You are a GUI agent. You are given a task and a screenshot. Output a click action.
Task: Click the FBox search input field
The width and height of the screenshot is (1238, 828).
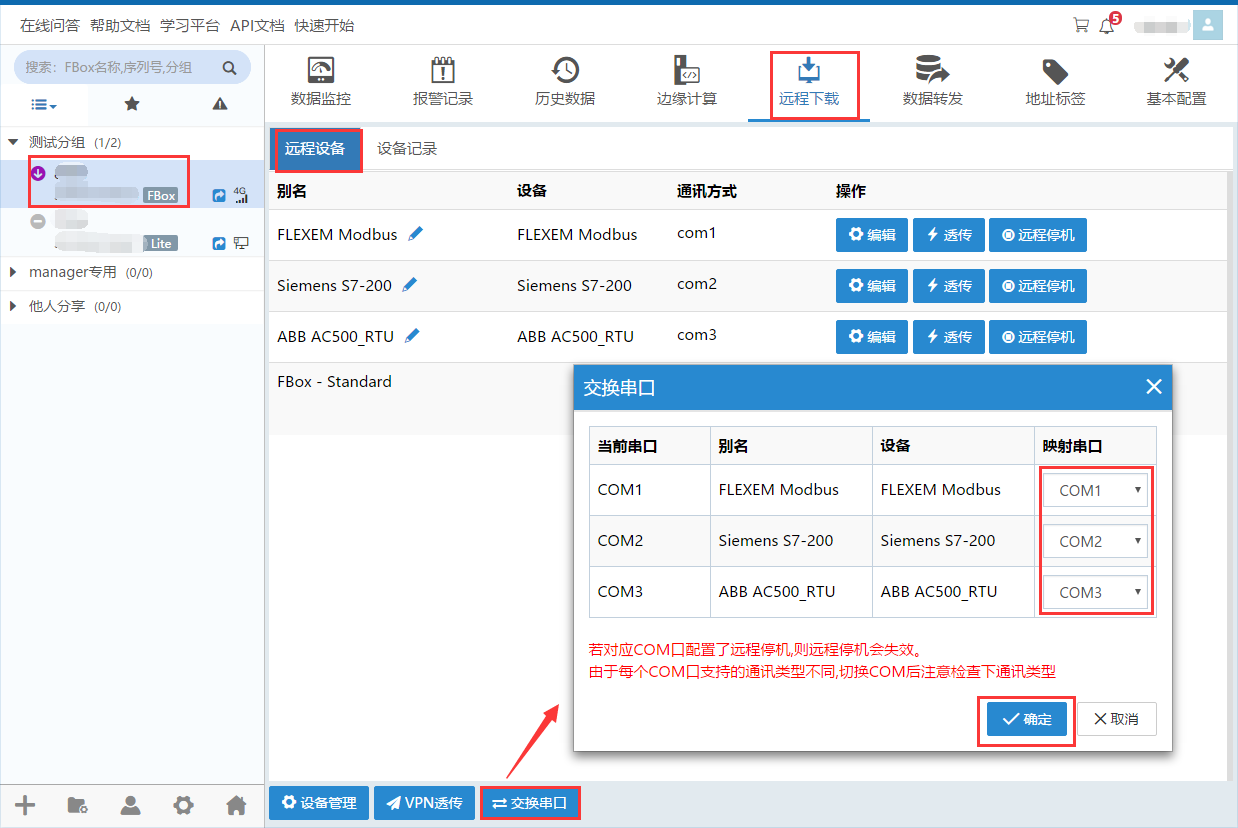[120, 68]
